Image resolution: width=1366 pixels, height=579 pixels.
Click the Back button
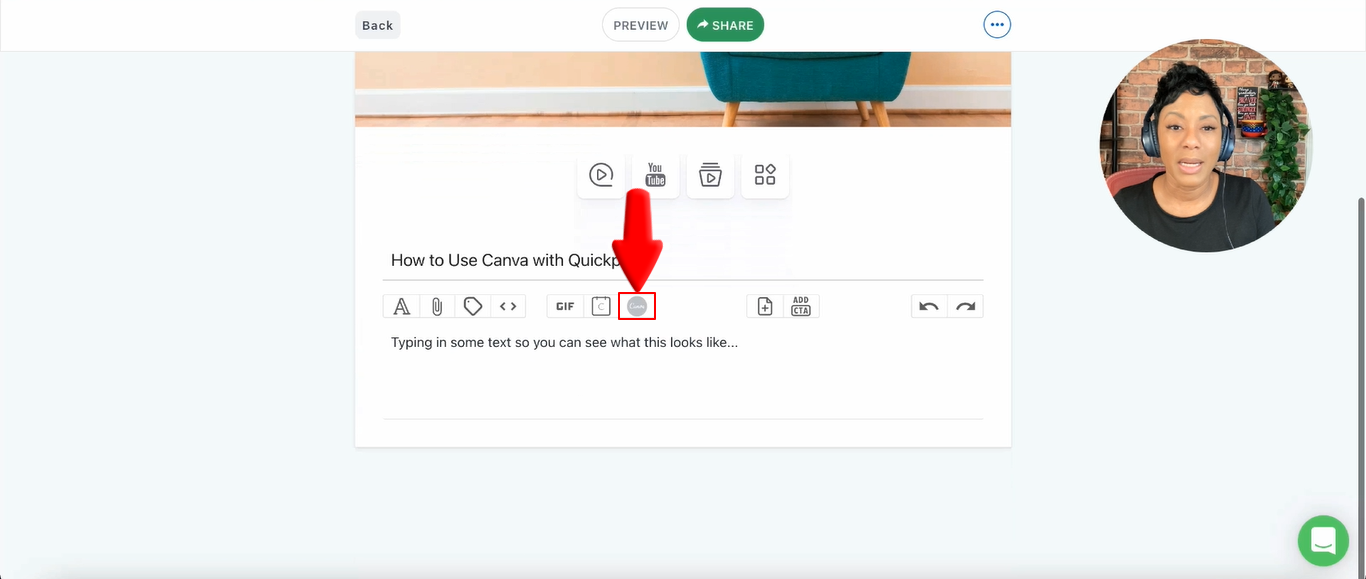tap(377, 25)
